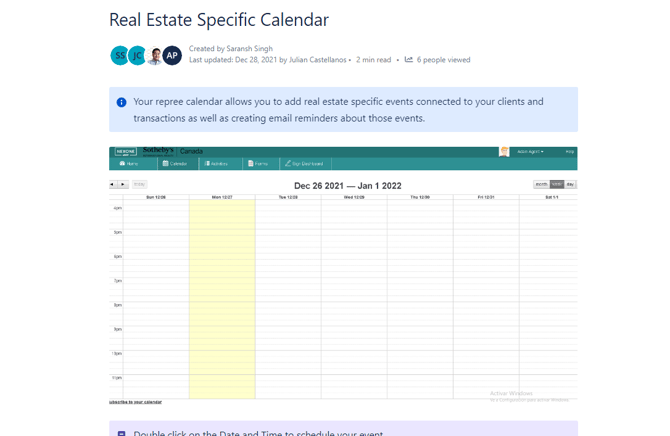The height and width of the screenshot is (436, 670).
Task: Switch calendar to day view
Action: tap(571, 185)
